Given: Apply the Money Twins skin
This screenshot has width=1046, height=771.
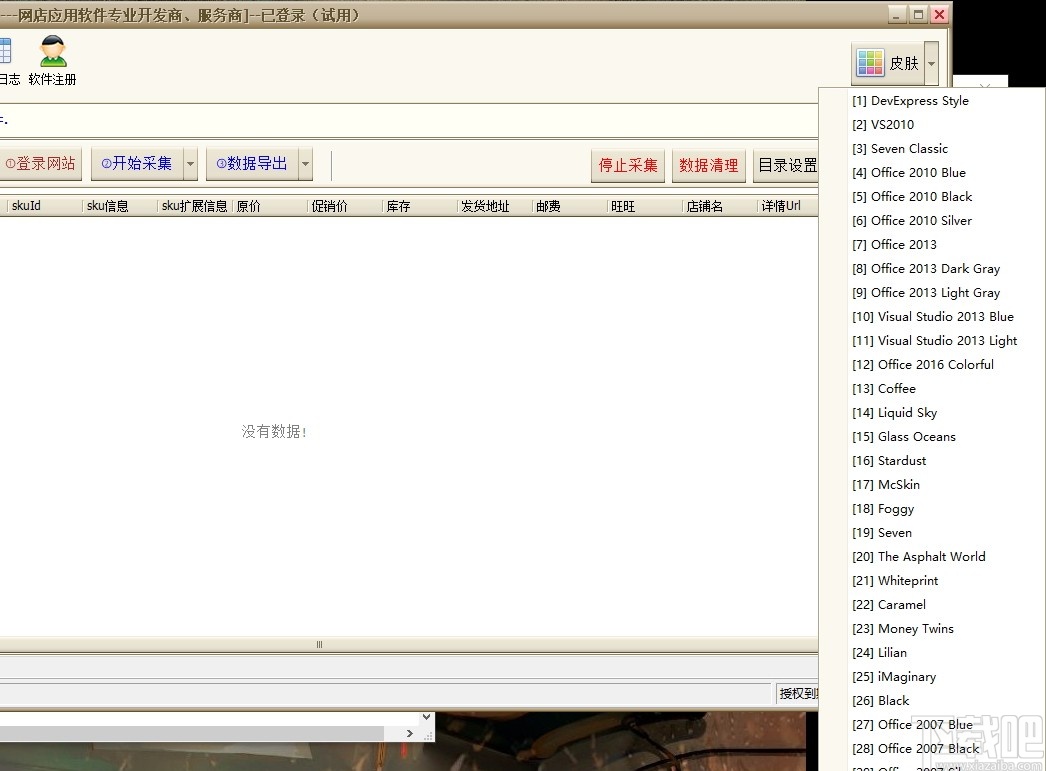Looking at the screenshot, I should tap(903, 629).
